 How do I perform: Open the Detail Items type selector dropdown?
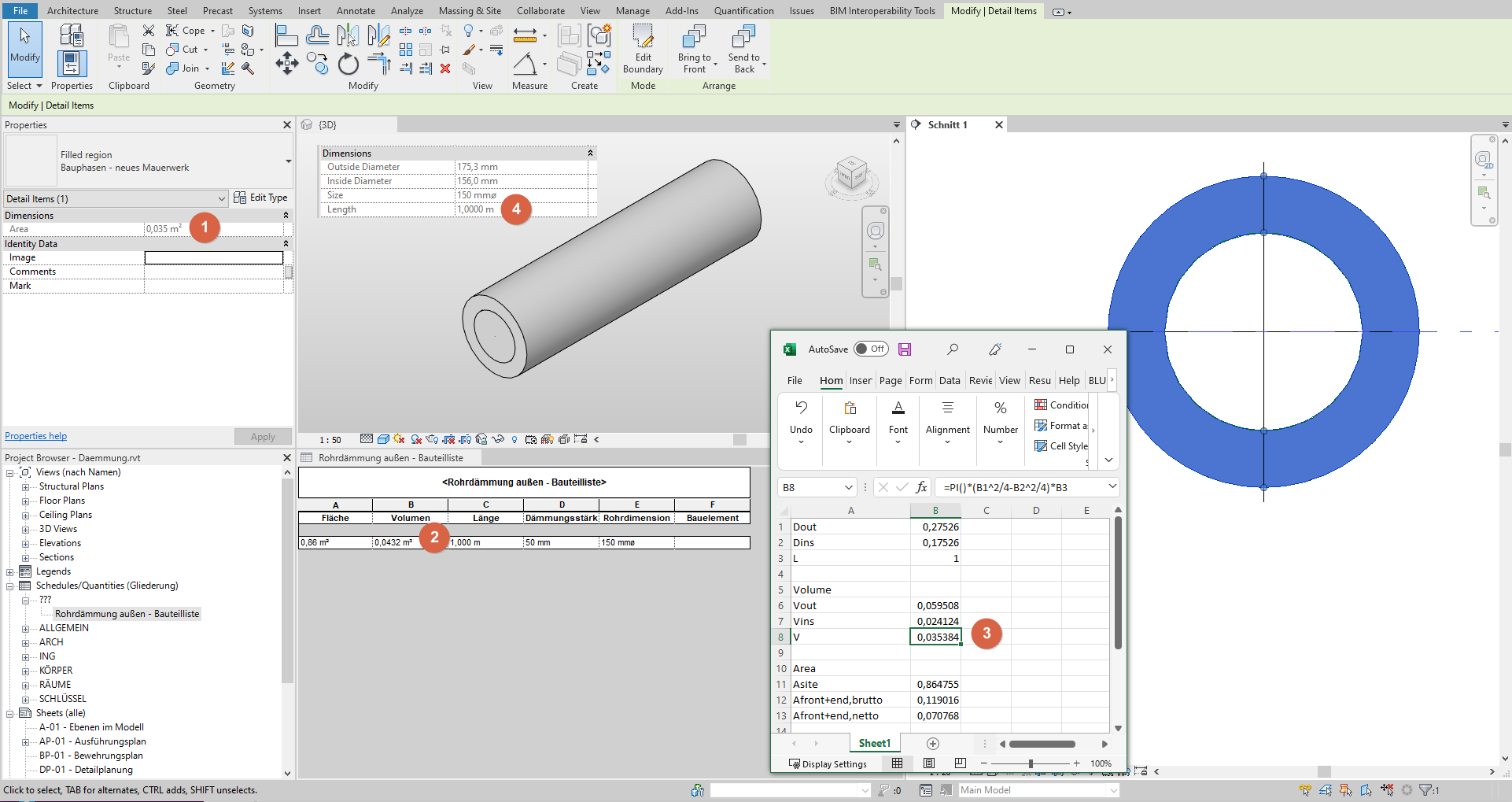(221, 199)
